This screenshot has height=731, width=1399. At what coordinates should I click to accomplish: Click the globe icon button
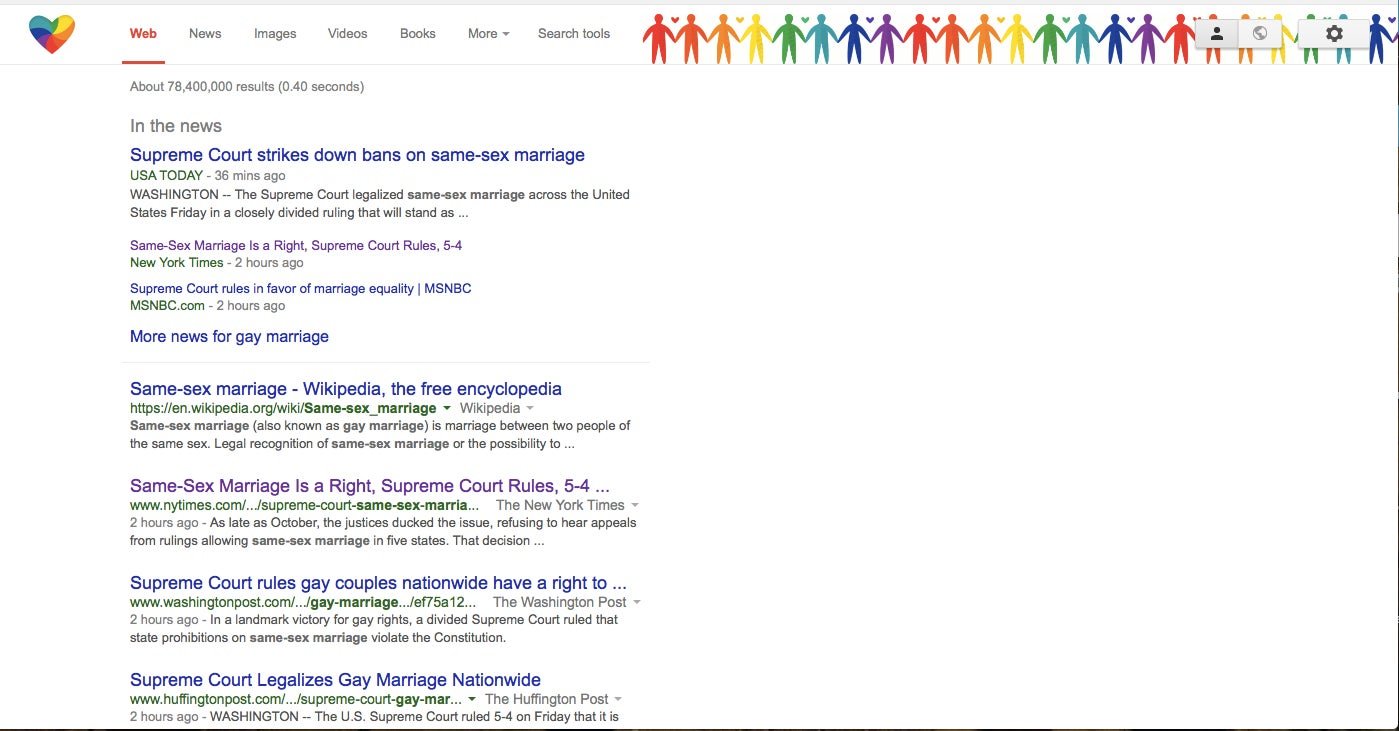pos(1259,34)
